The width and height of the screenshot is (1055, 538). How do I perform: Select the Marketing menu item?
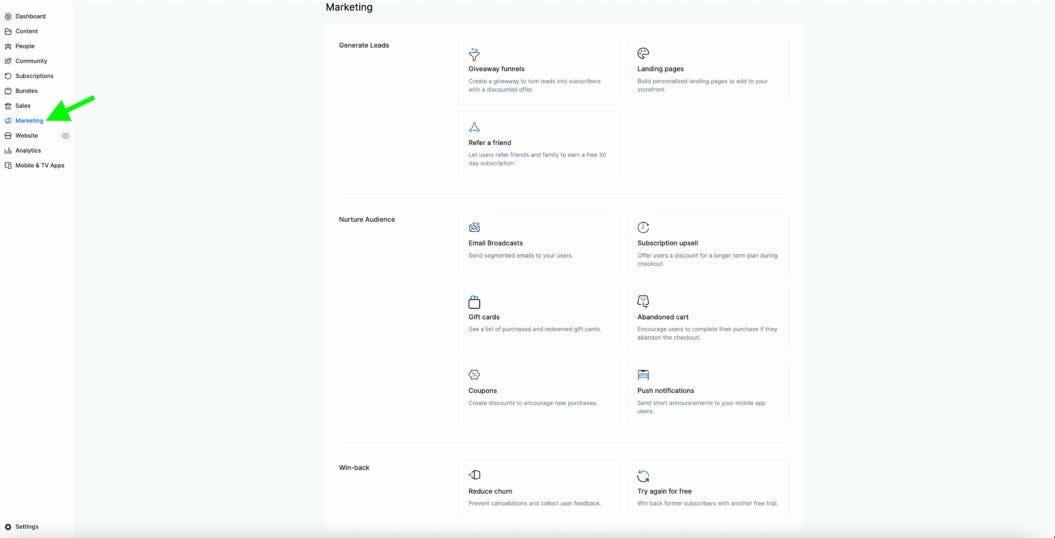pyautogui.click(x=29, y=120)
